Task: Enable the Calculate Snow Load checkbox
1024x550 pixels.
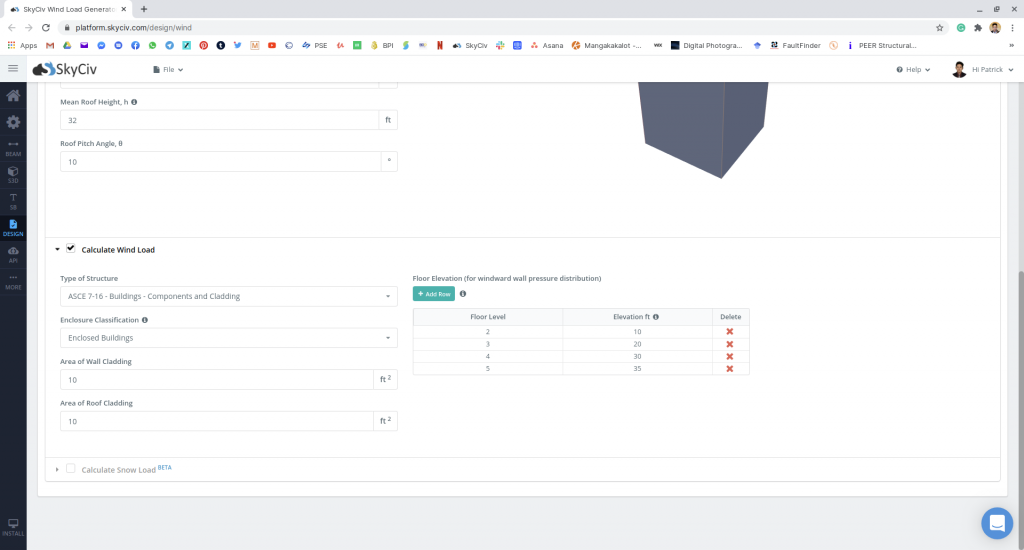Action: (x=71, y=468)
